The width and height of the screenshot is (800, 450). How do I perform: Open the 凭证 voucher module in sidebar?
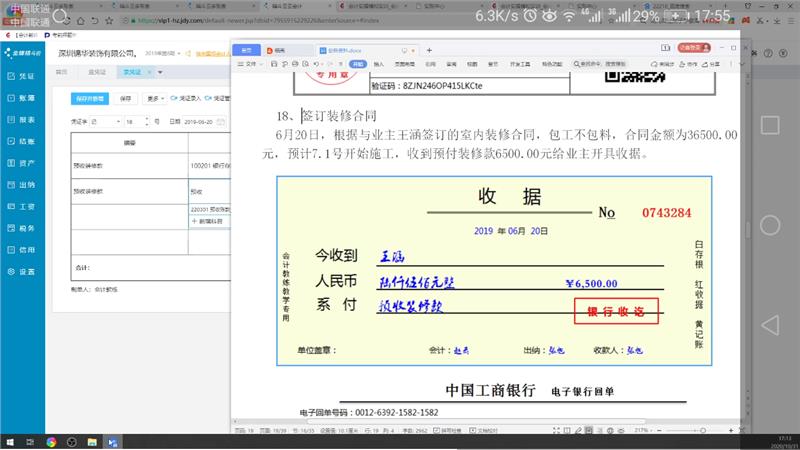pyautogui.click(x=22, y=75)
